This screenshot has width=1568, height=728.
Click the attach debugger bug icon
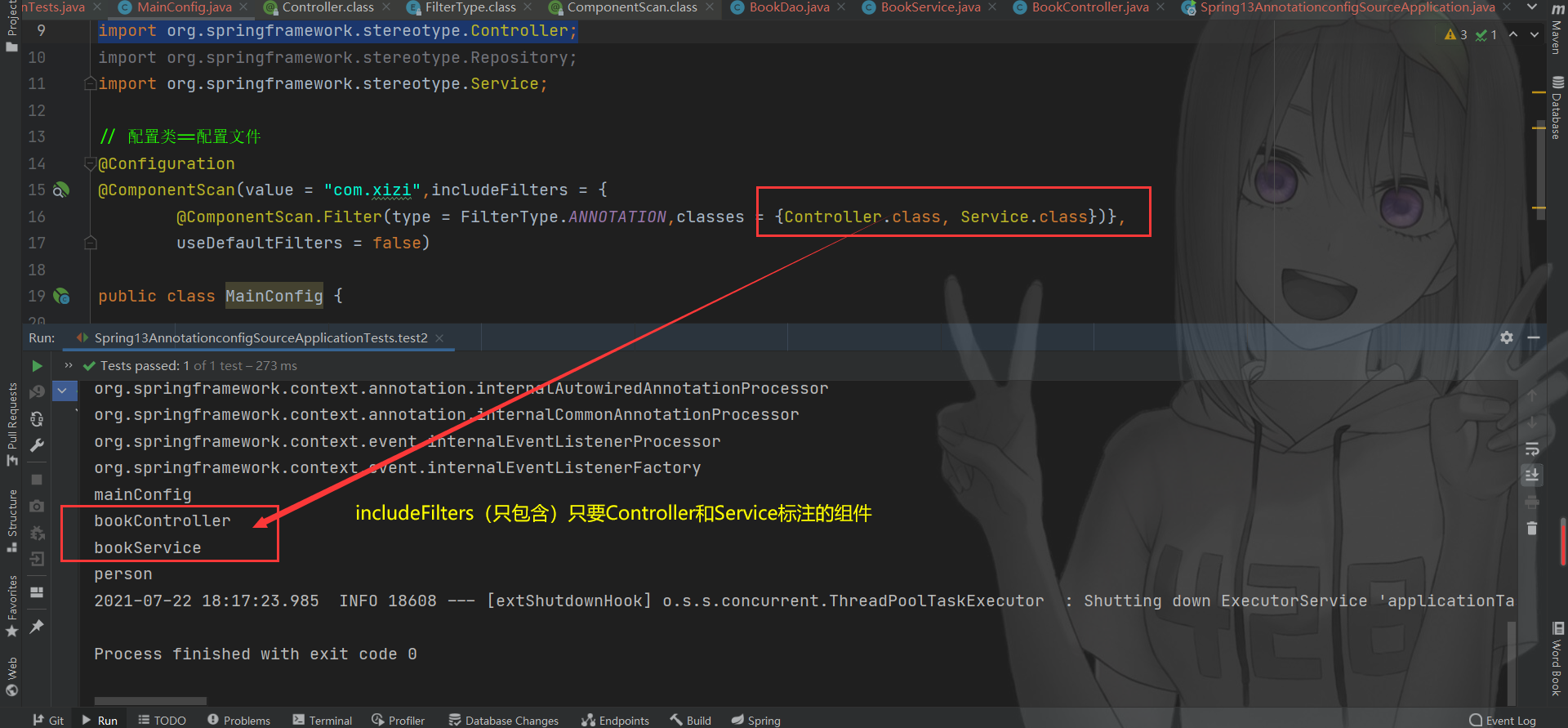[37, 533]
